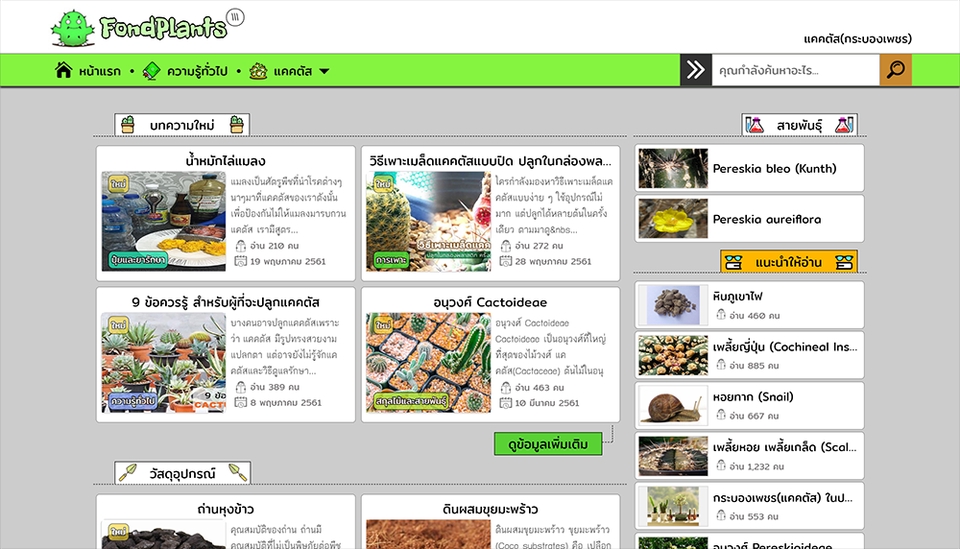Open the หน้าแรก menu item
Image resolution: width=960 pixels, height=549 pixels.
(x=100, y=72)
